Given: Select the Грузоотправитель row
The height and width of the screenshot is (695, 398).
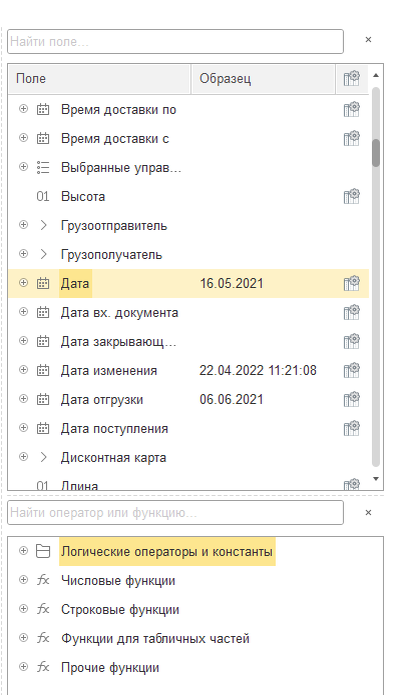Looking at the screenshot, I should pos(189,225).
